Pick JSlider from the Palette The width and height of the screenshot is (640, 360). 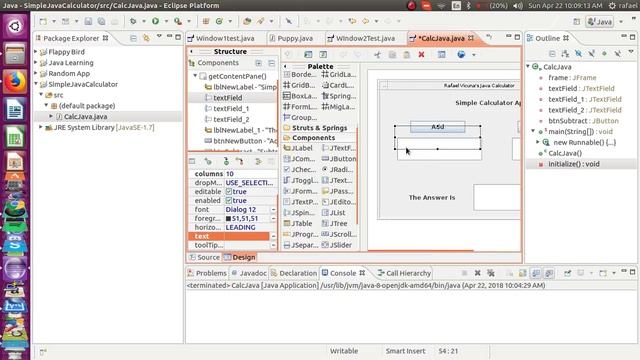pyautogui.click(x=337, y=245)
